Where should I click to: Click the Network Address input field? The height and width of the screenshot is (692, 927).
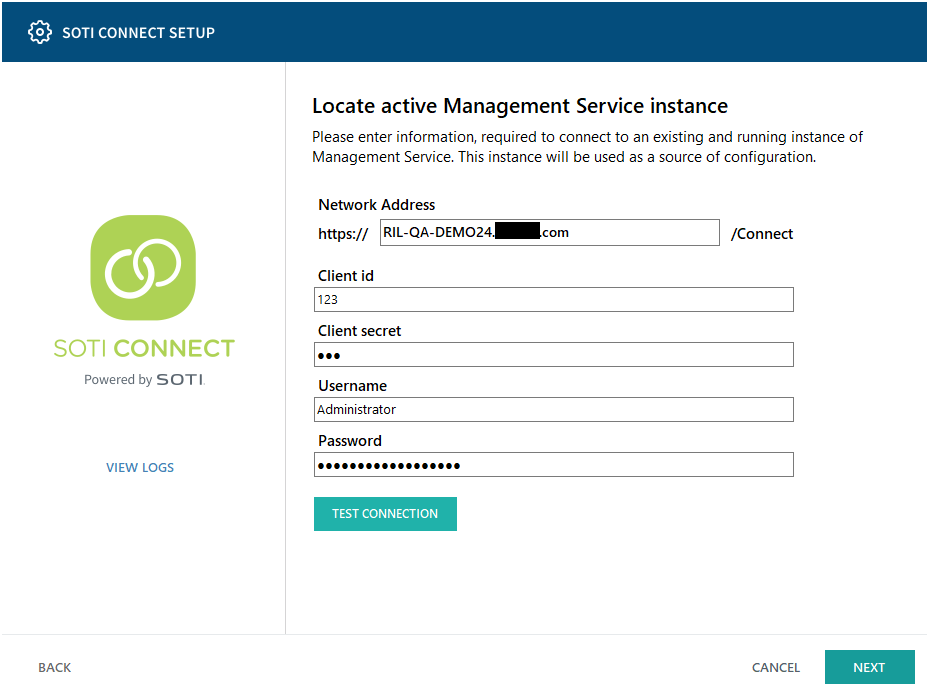pos(549,233)
